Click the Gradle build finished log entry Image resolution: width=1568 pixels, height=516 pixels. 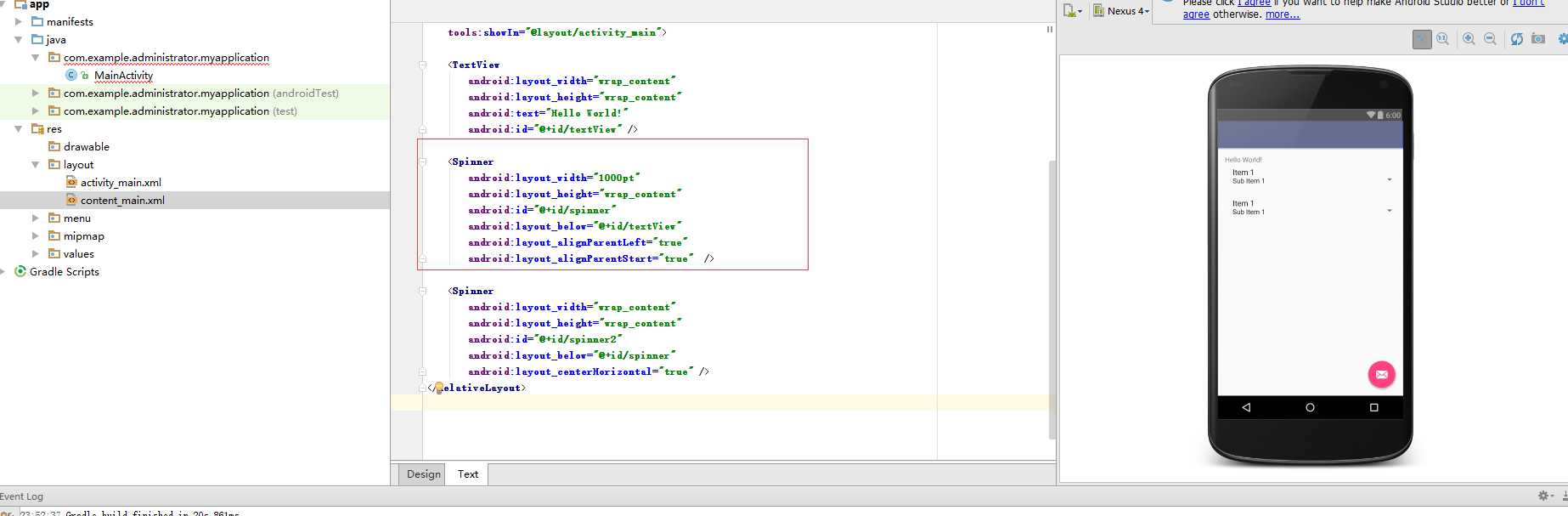[x=152, y=513]
